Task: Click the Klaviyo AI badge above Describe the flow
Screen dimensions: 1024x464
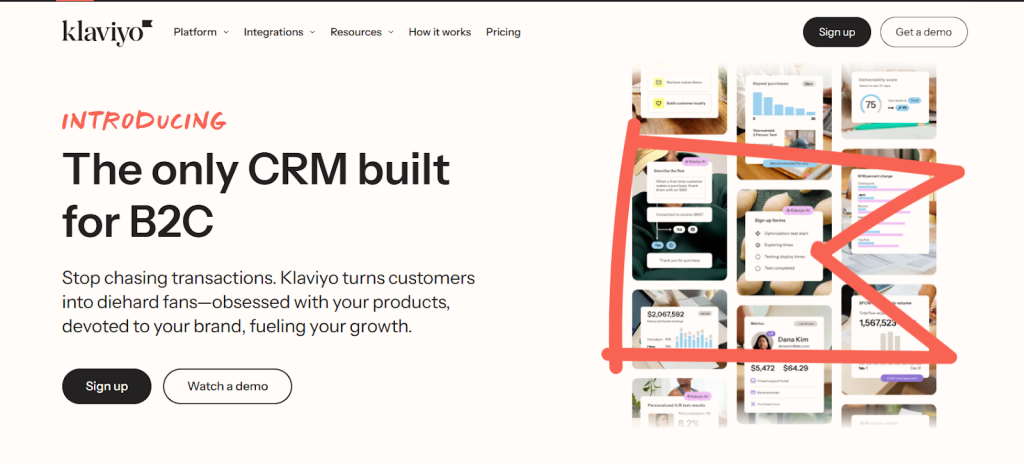Action: click(x=695, y=161)
